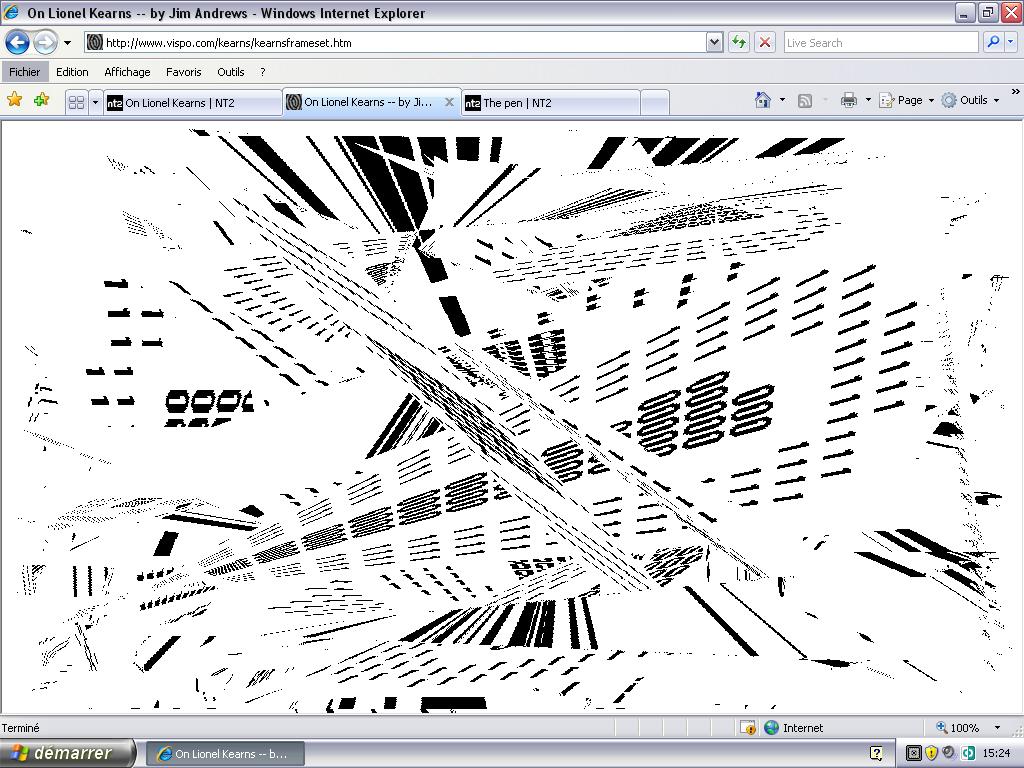The width and height of the screenshot is (1024, 768).
Task: Open the tab list dropdown arrow
Action: [x=95, y=103]
